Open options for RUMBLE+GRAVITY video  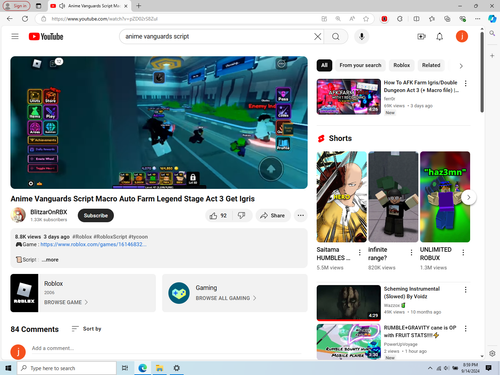point(466,329)
